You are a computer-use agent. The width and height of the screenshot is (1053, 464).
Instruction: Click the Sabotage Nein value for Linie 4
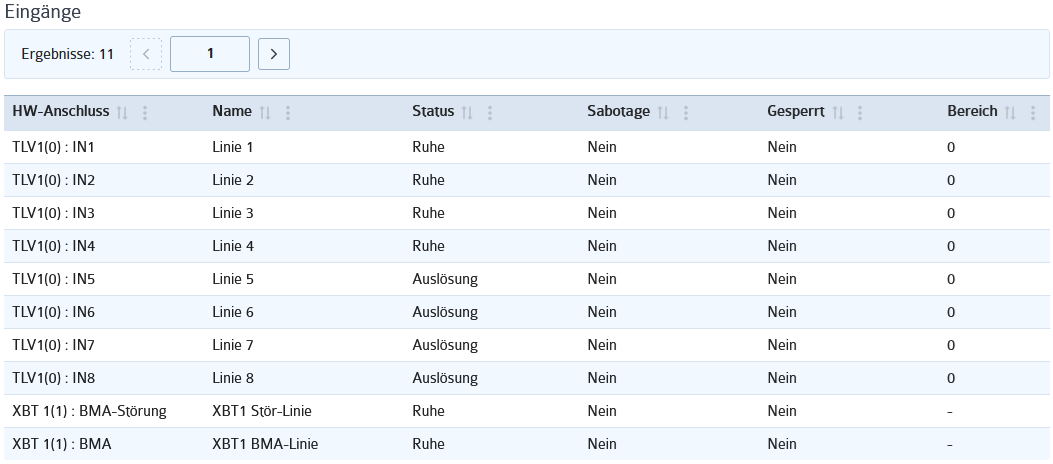pyautogui.click(x=602, y=246)
